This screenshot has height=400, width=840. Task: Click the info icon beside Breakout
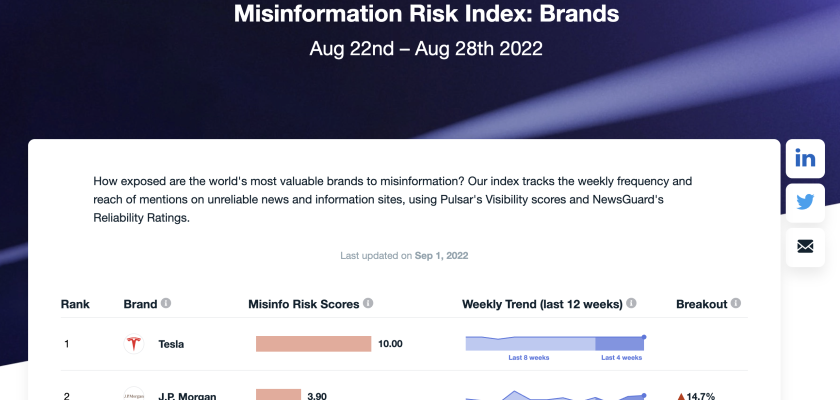click(736, 303)
